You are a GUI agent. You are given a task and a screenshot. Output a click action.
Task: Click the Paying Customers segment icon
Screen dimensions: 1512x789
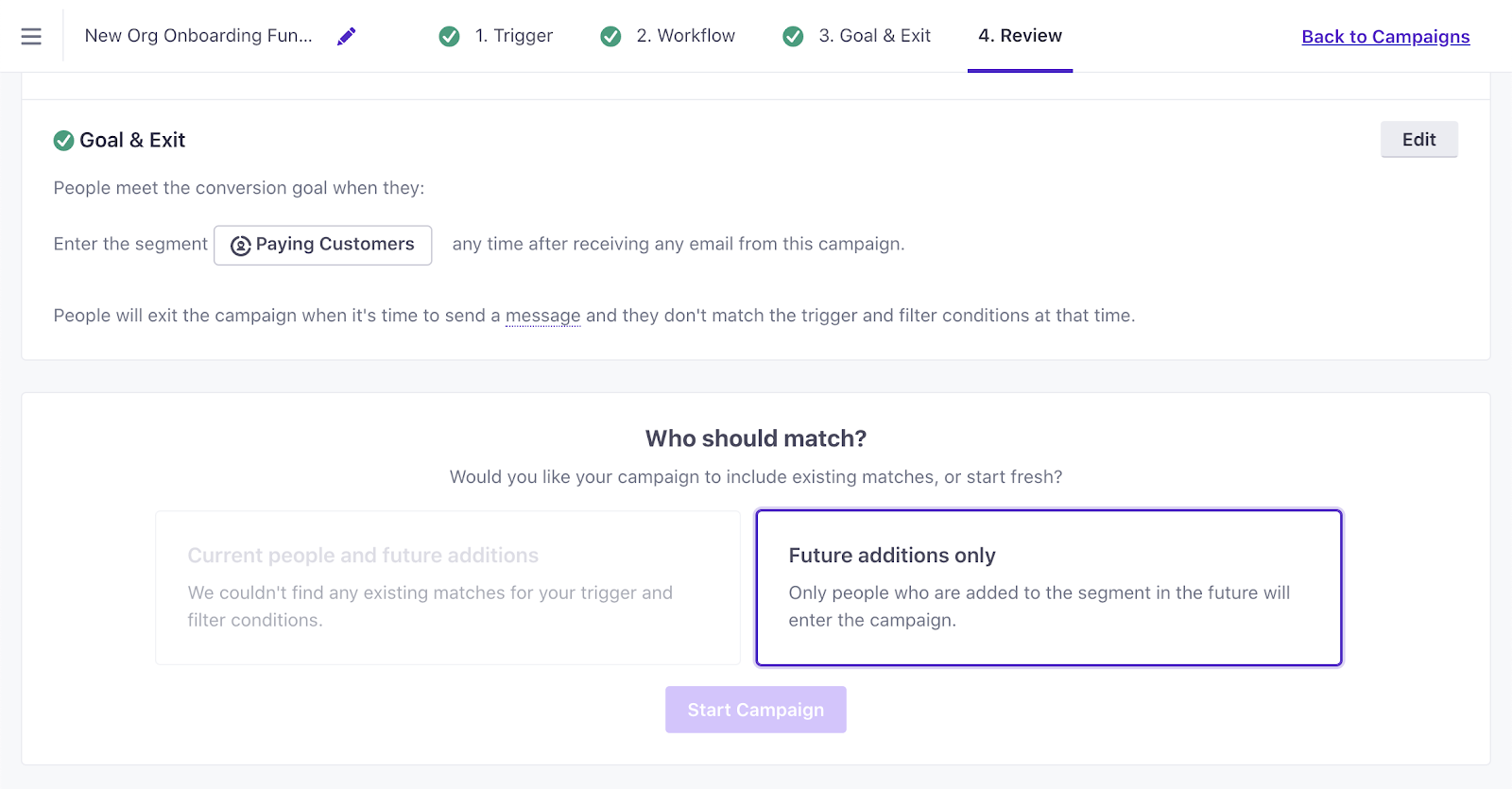(241, 245)
